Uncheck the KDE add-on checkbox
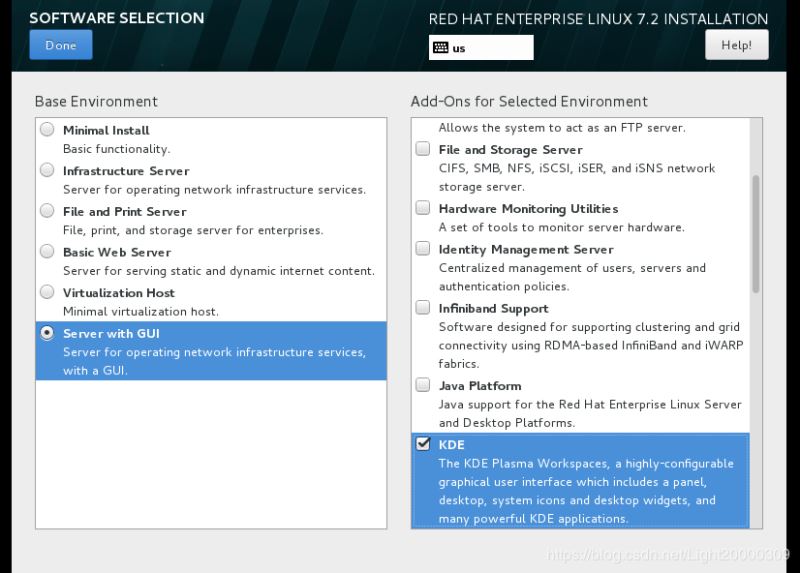800x573 pixels. coord(423,444)
